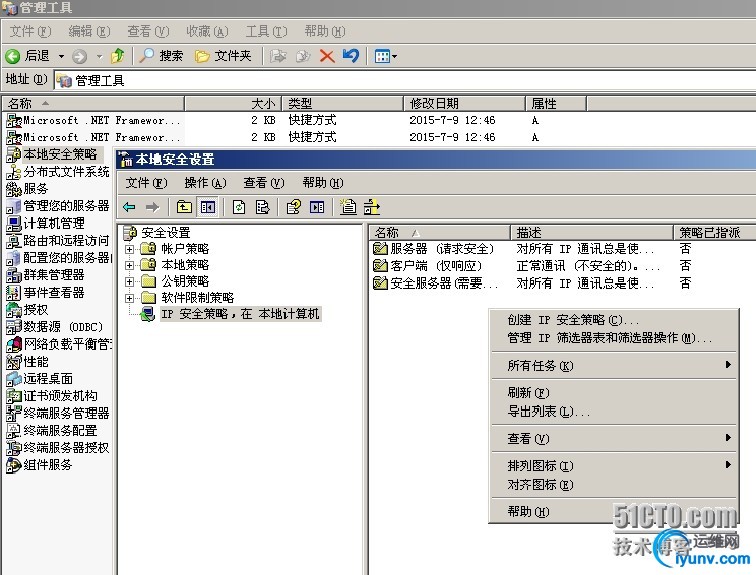The width and height of the screenshot is (756, 575).
Task: Select 性能 shortcut
Action: [x=27, y=361]
